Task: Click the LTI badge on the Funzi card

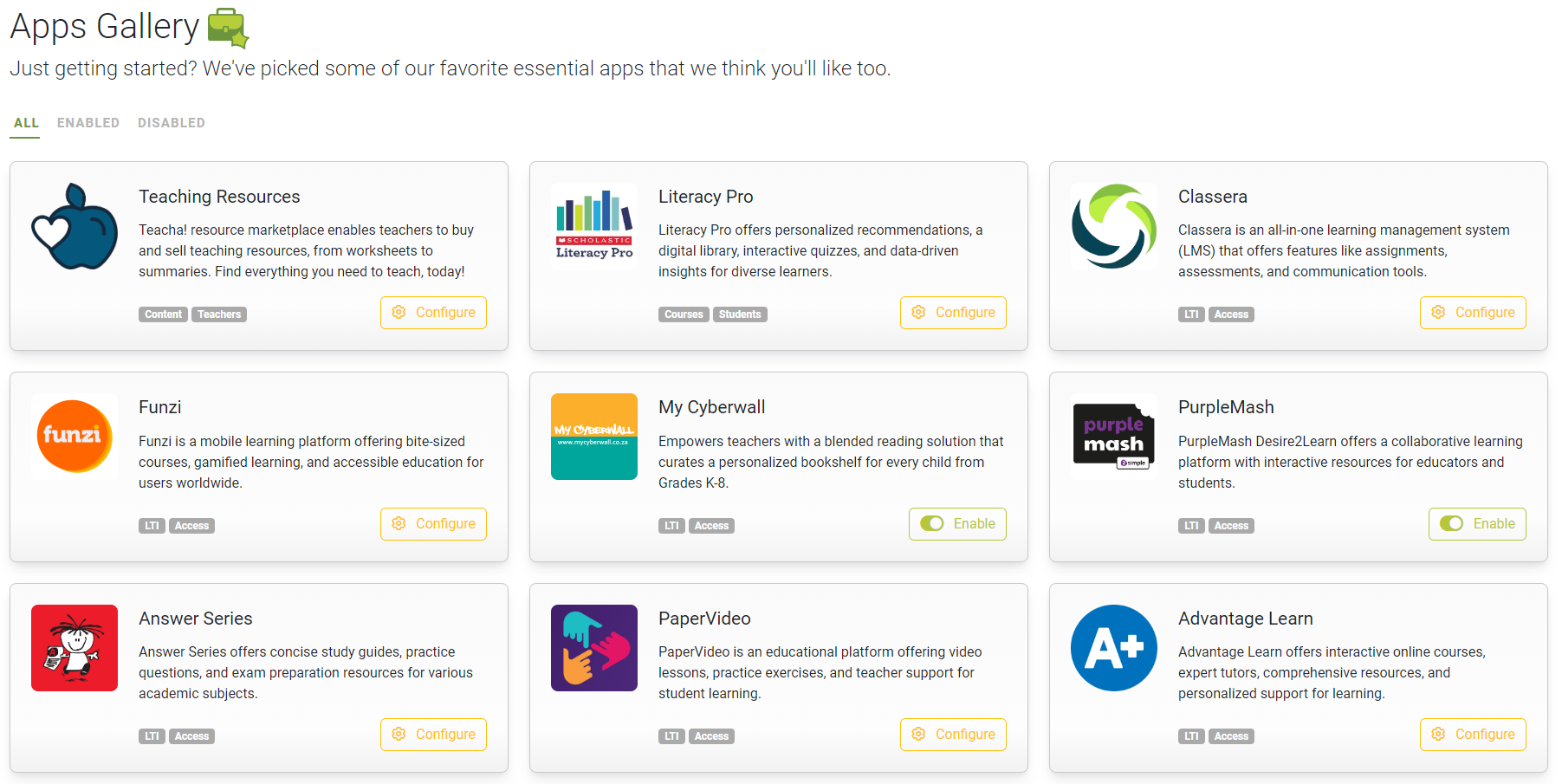Action: click(152, 525)
